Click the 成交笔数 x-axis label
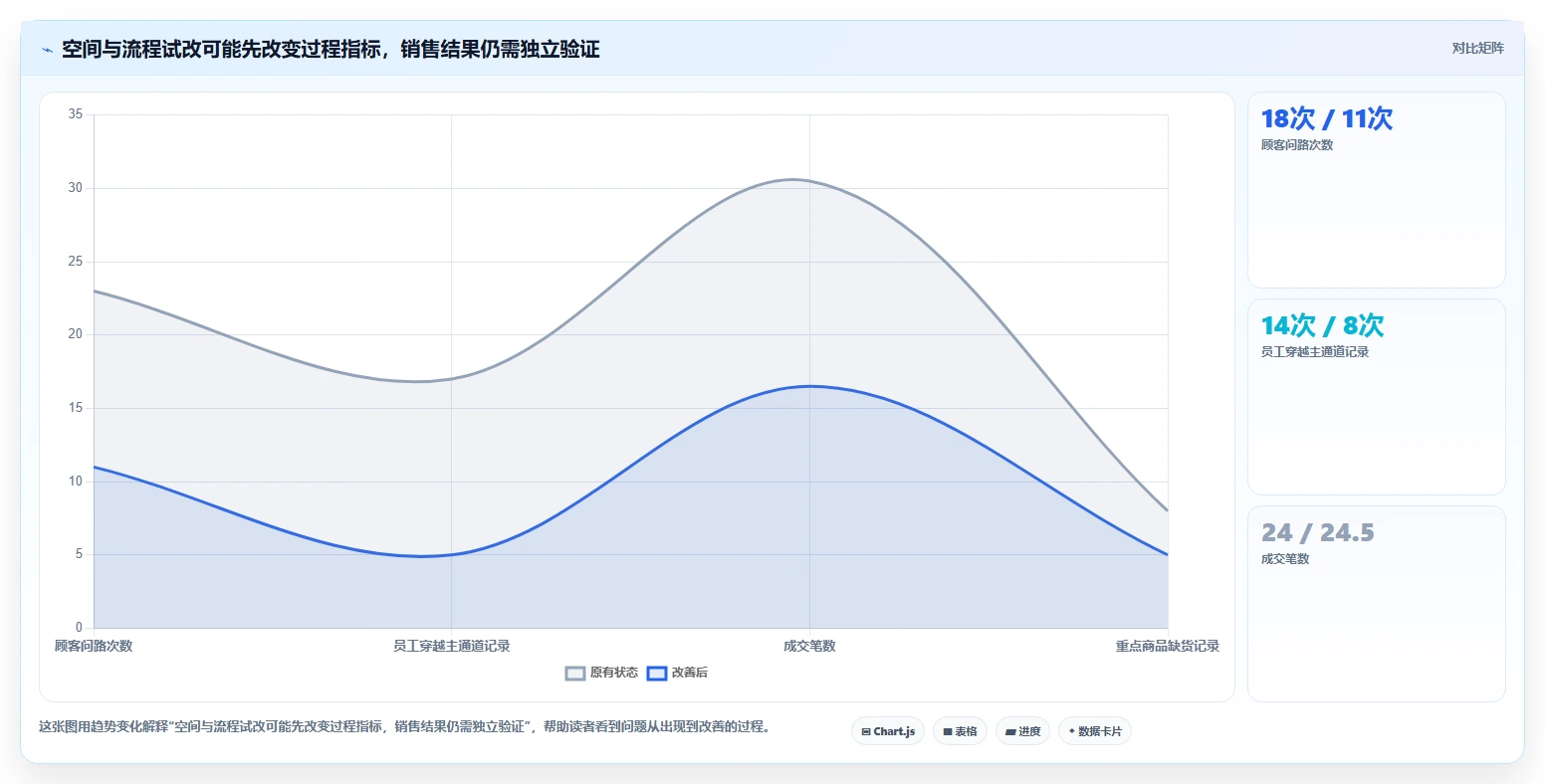 [809, 646]
